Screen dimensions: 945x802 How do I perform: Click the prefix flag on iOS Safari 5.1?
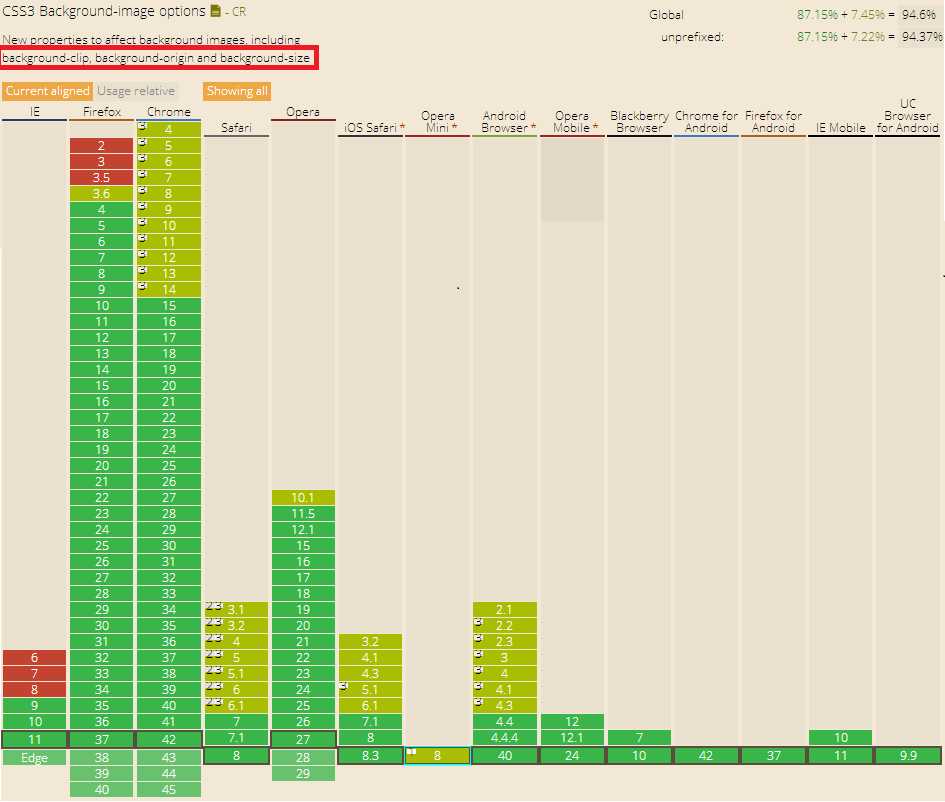point(344,686)
